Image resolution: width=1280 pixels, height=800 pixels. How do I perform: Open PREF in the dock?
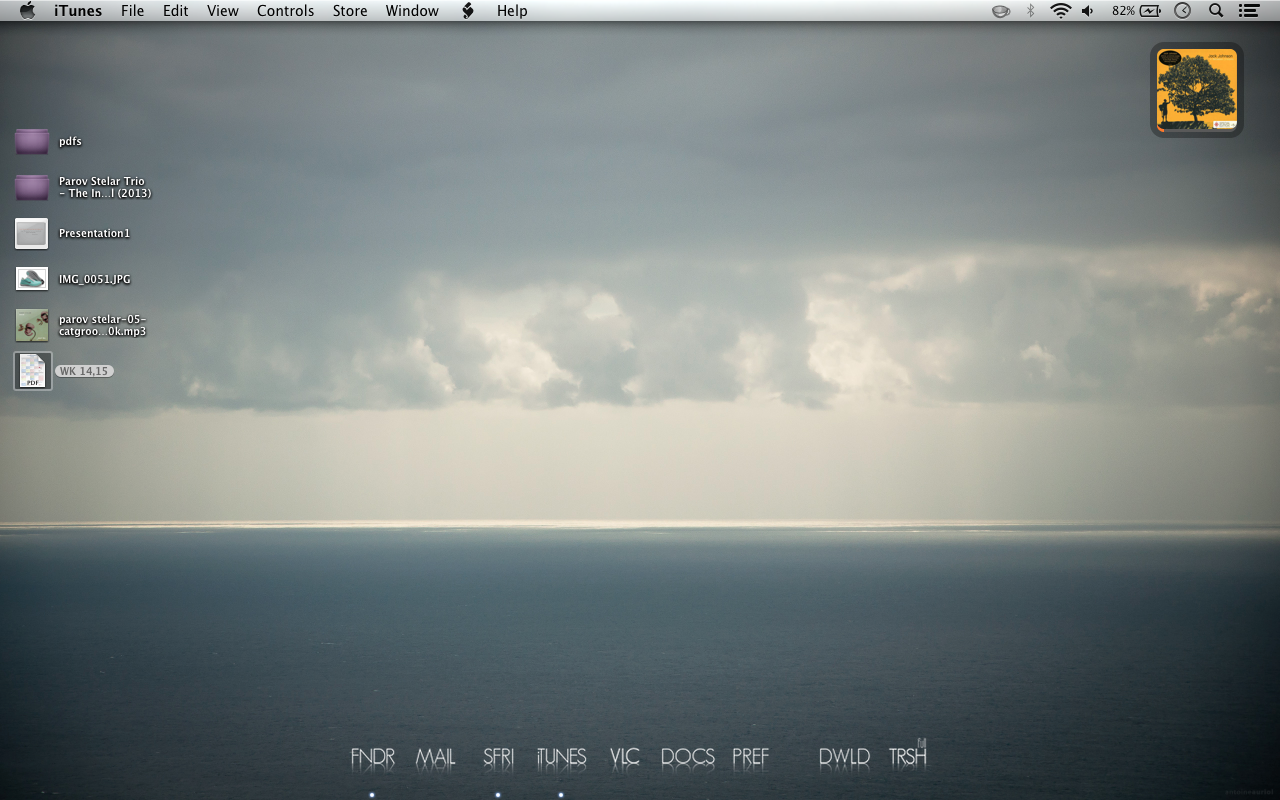750,757
